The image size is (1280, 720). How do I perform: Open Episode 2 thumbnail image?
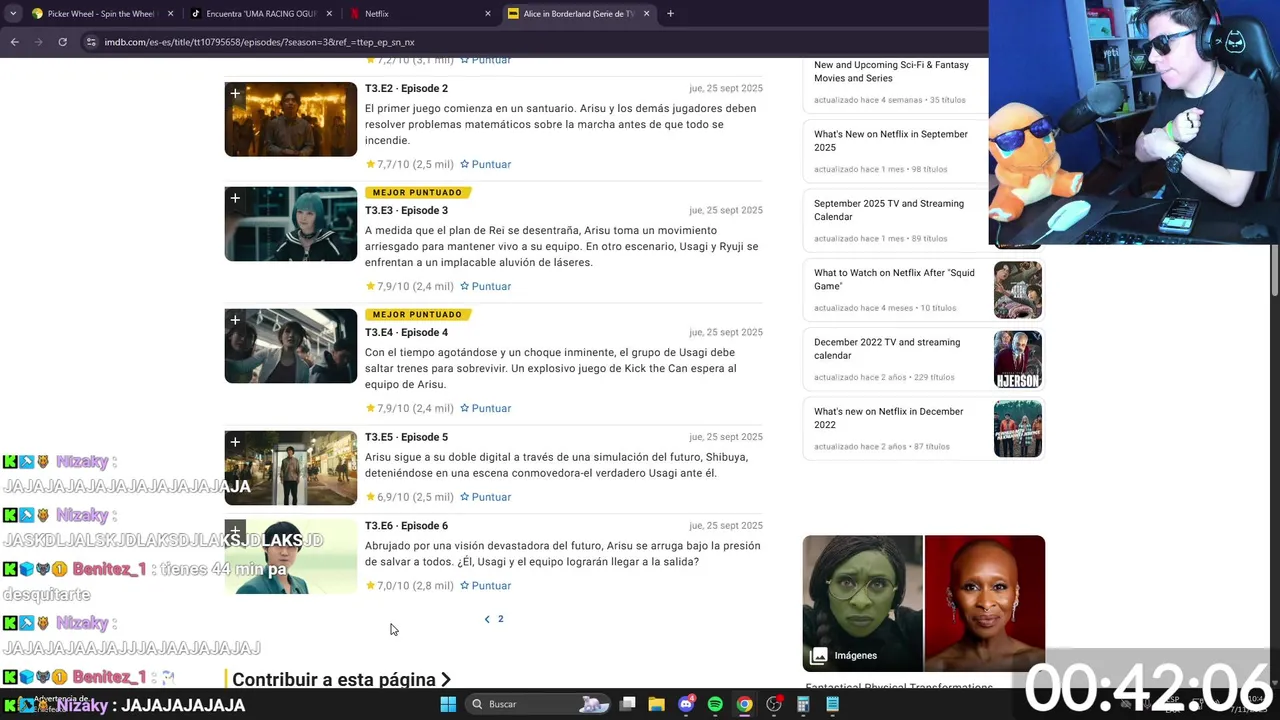tap(291, 119)
